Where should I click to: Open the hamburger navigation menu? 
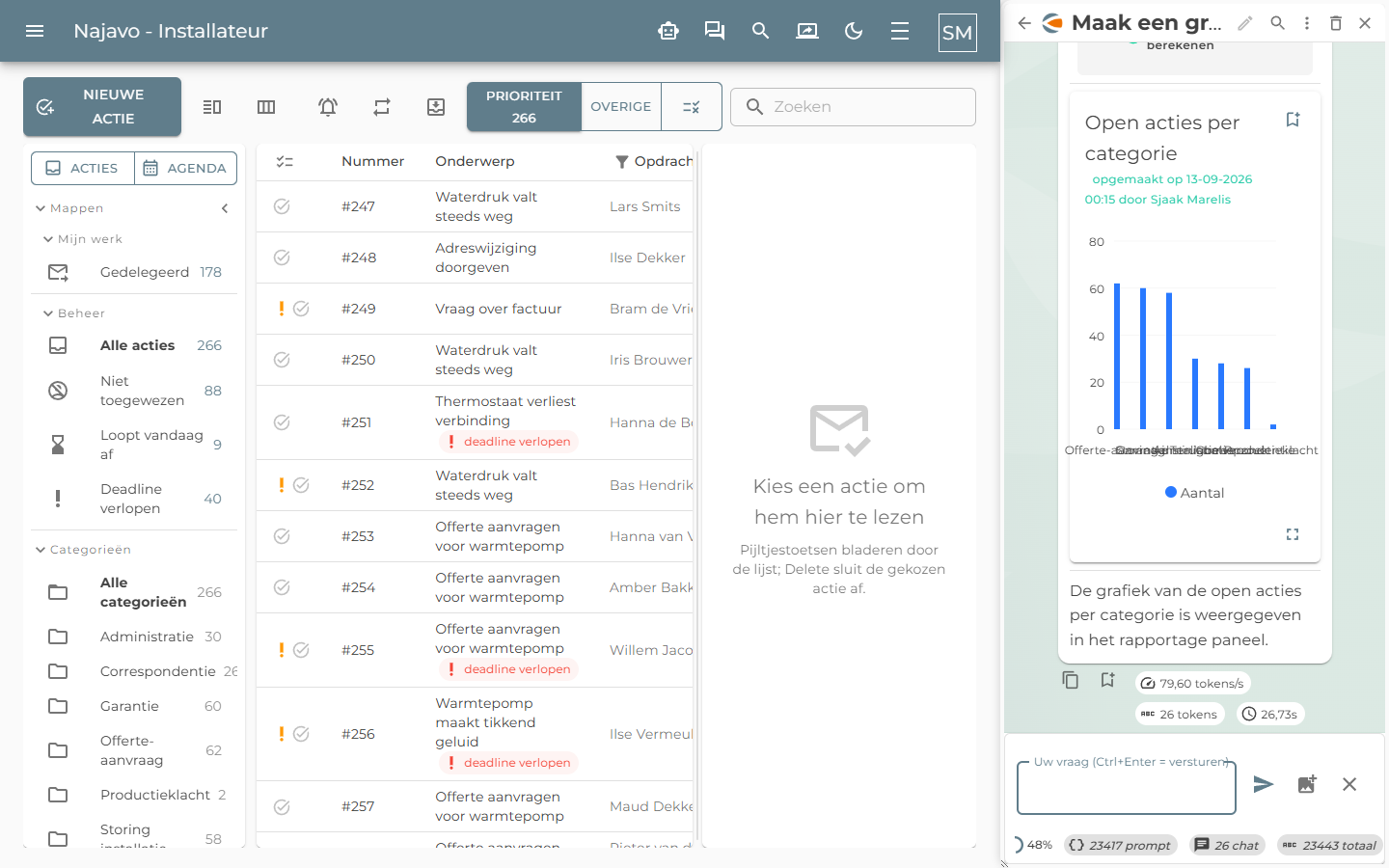pyautogui.click(x=35, y=31)
